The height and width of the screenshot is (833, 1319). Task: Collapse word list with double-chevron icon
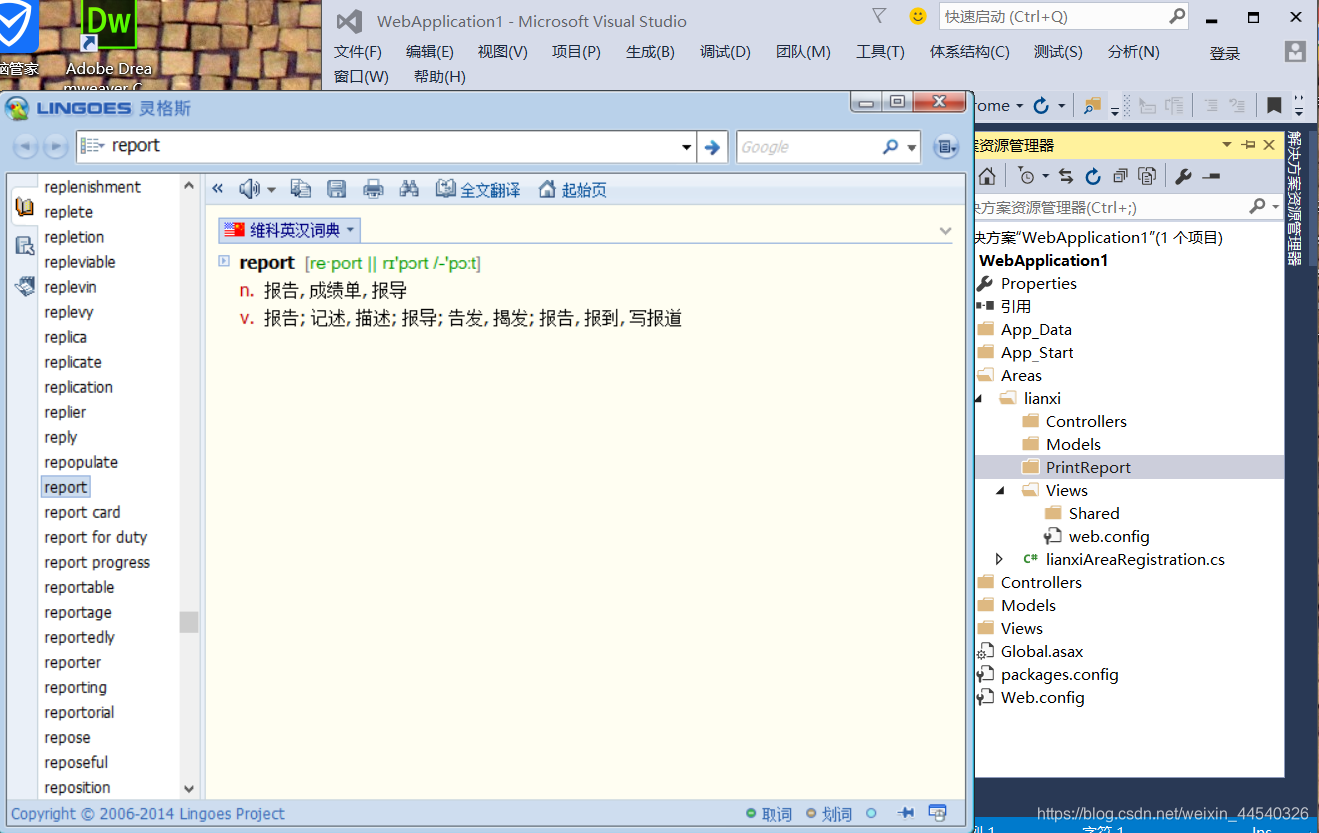[x=217, y=189]
